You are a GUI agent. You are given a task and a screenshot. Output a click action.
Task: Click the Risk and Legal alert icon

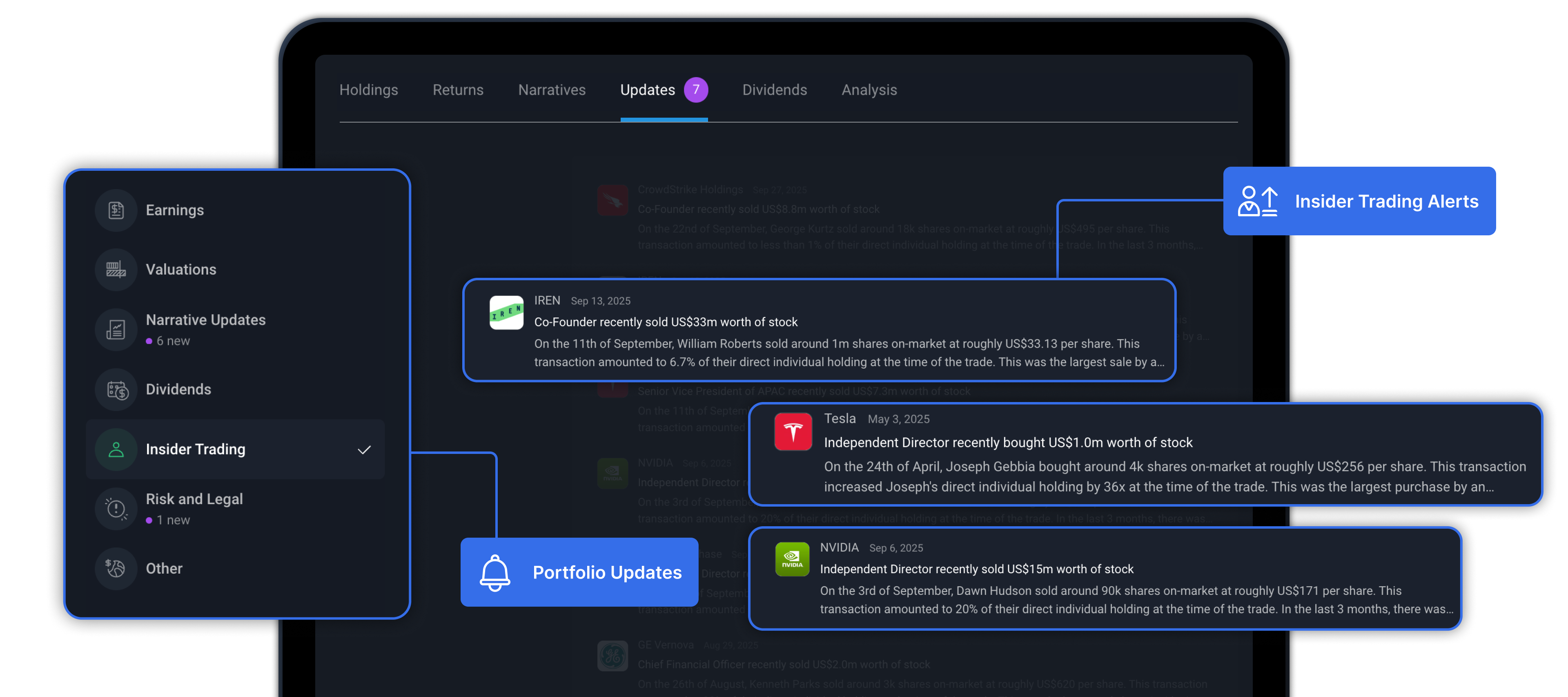[x=116, y=509]
